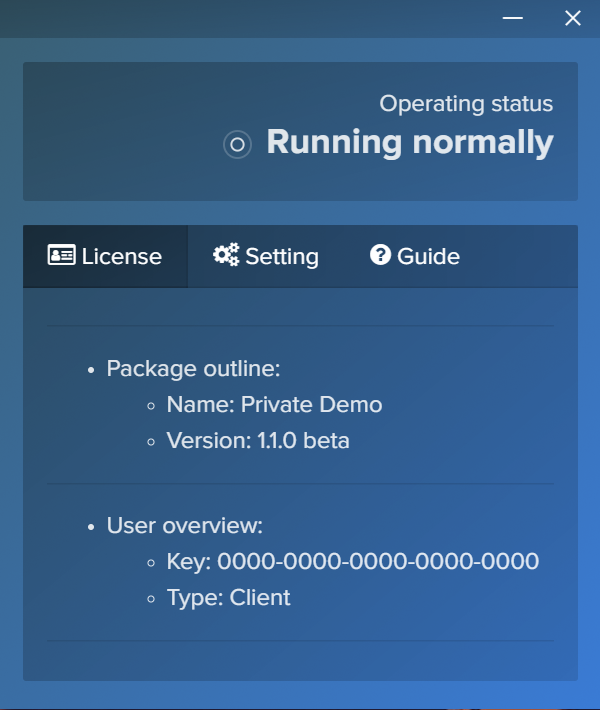Switch to the License tab label
The height and width of the screenshot is (710, 600).
tap(121, 257)
